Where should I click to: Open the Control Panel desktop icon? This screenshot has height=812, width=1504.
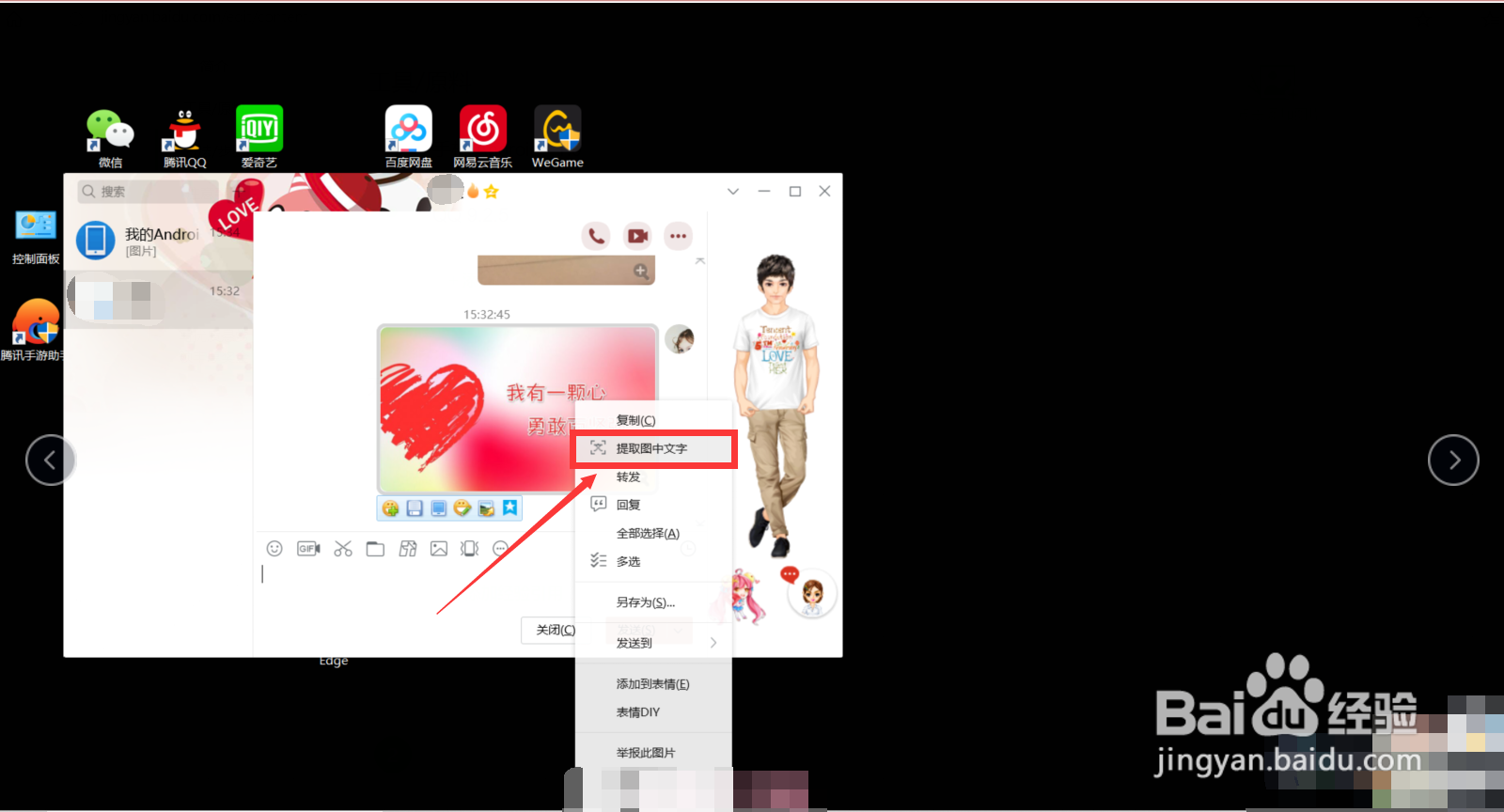36,237
